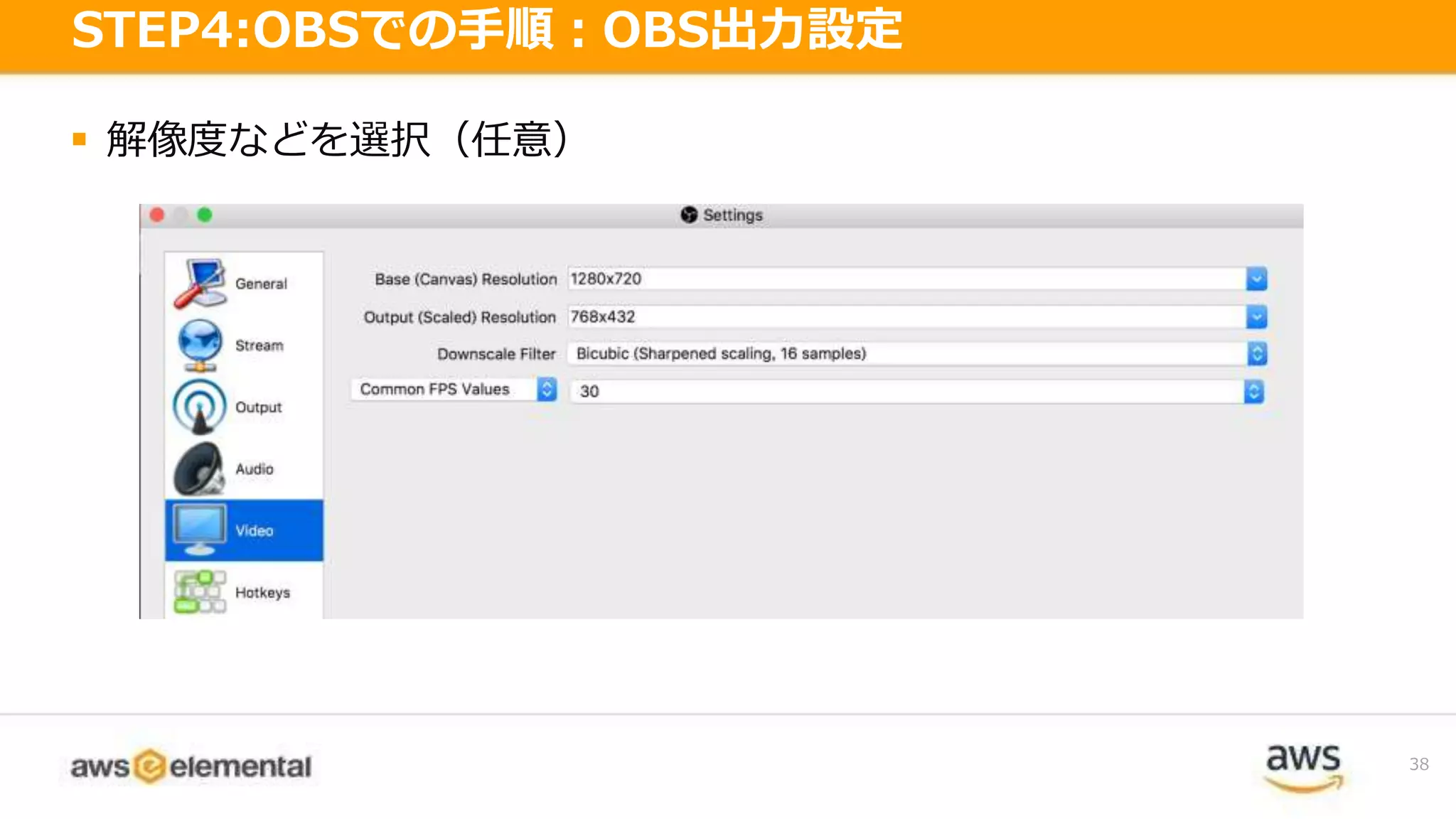Switch to the Stream tab label

[x=259, y=346]
